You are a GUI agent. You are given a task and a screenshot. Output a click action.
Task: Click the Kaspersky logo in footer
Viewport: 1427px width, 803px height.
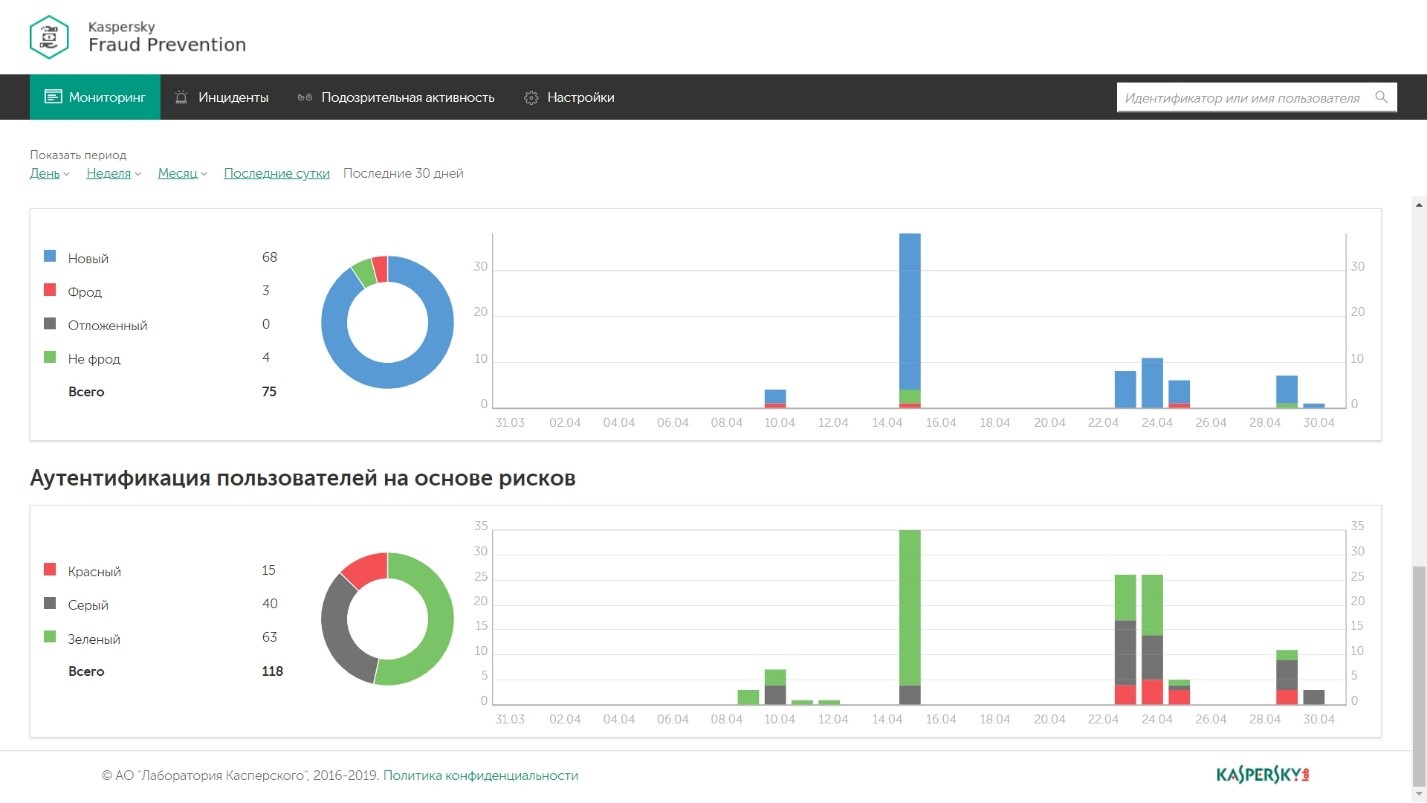(x=1263, y=775)
